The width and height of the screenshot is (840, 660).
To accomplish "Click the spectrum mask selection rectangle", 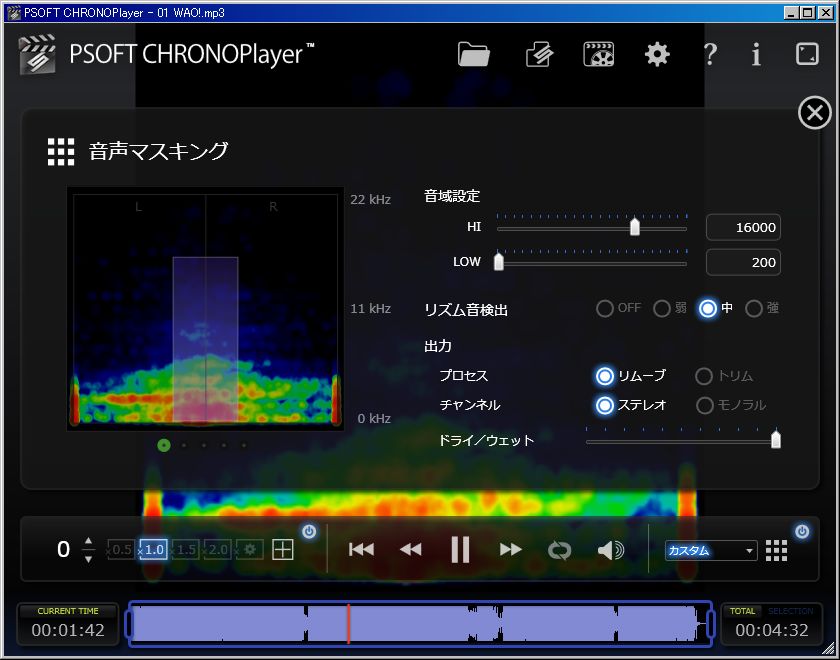I will (205, 340).
